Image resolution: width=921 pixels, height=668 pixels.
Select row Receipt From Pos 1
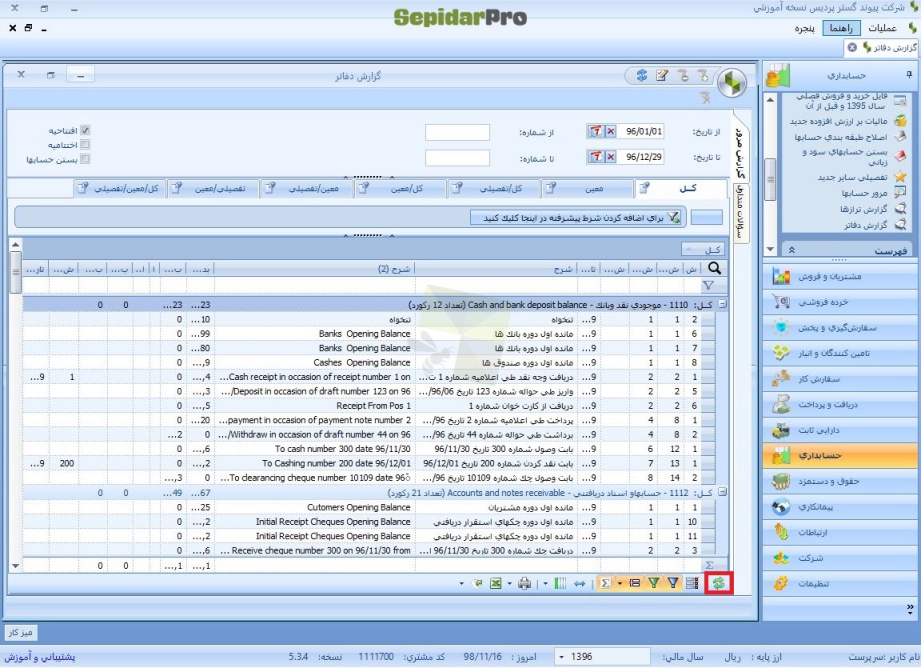369,406
